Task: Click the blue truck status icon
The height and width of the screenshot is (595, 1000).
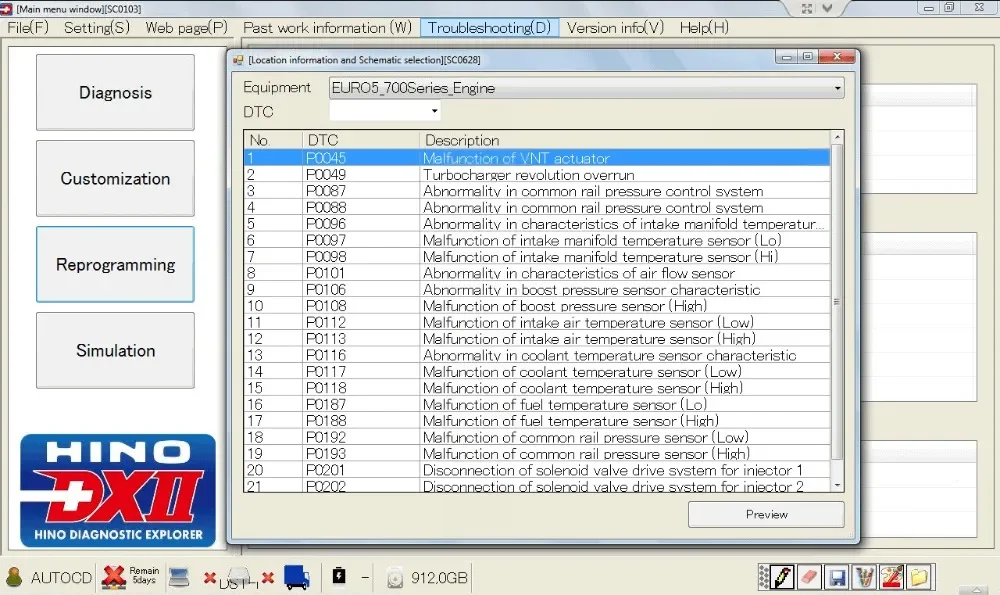Action: click(296, 577)
